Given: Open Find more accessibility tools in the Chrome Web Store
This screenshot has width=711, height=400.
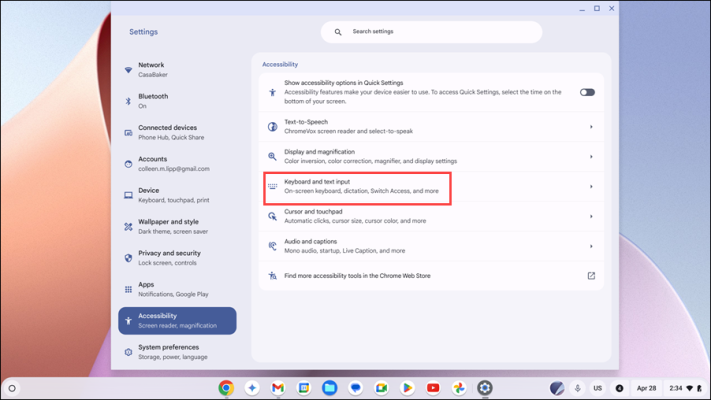Looking at the screenshot, I should coord(431,276).
